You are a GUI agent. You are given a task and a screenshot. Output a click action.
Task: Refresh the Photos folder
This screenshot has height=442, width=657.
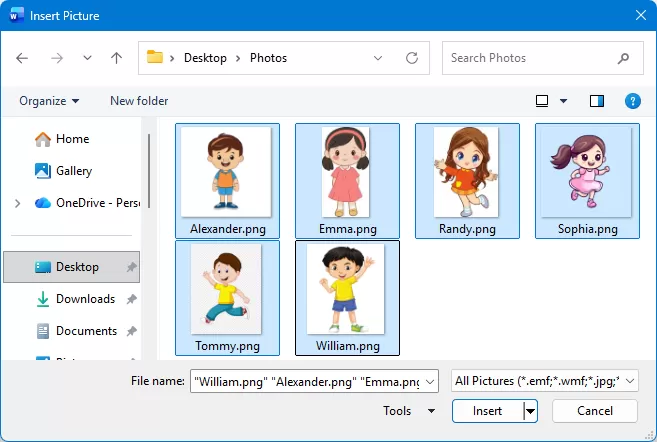pos(412,58)
